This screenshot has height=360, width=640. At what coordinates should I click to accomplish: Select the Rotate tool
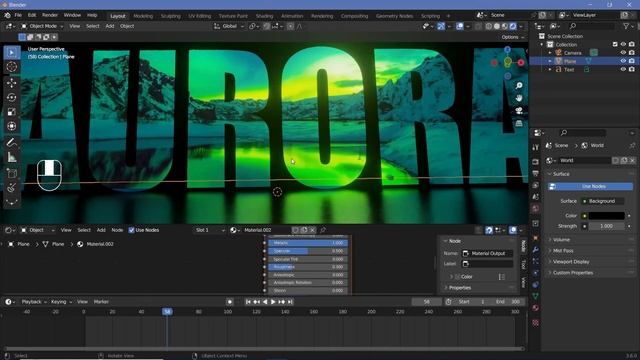tap(12, 97)
